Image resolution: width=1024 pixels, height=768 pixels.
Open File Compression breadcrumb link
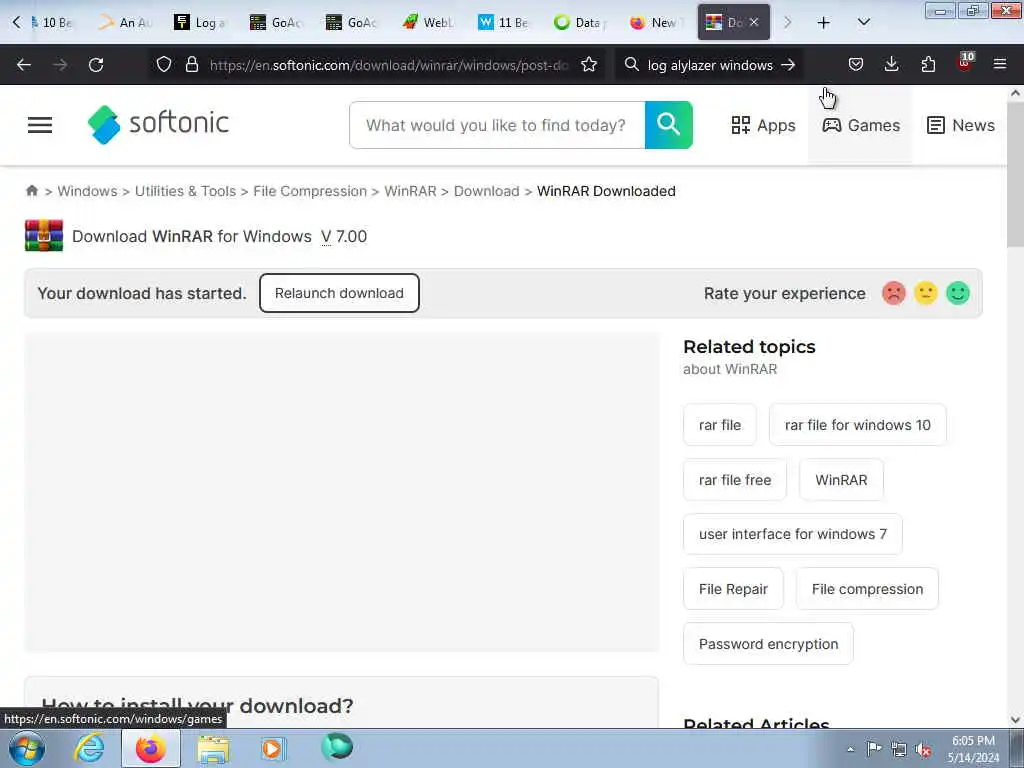point(310,191)
